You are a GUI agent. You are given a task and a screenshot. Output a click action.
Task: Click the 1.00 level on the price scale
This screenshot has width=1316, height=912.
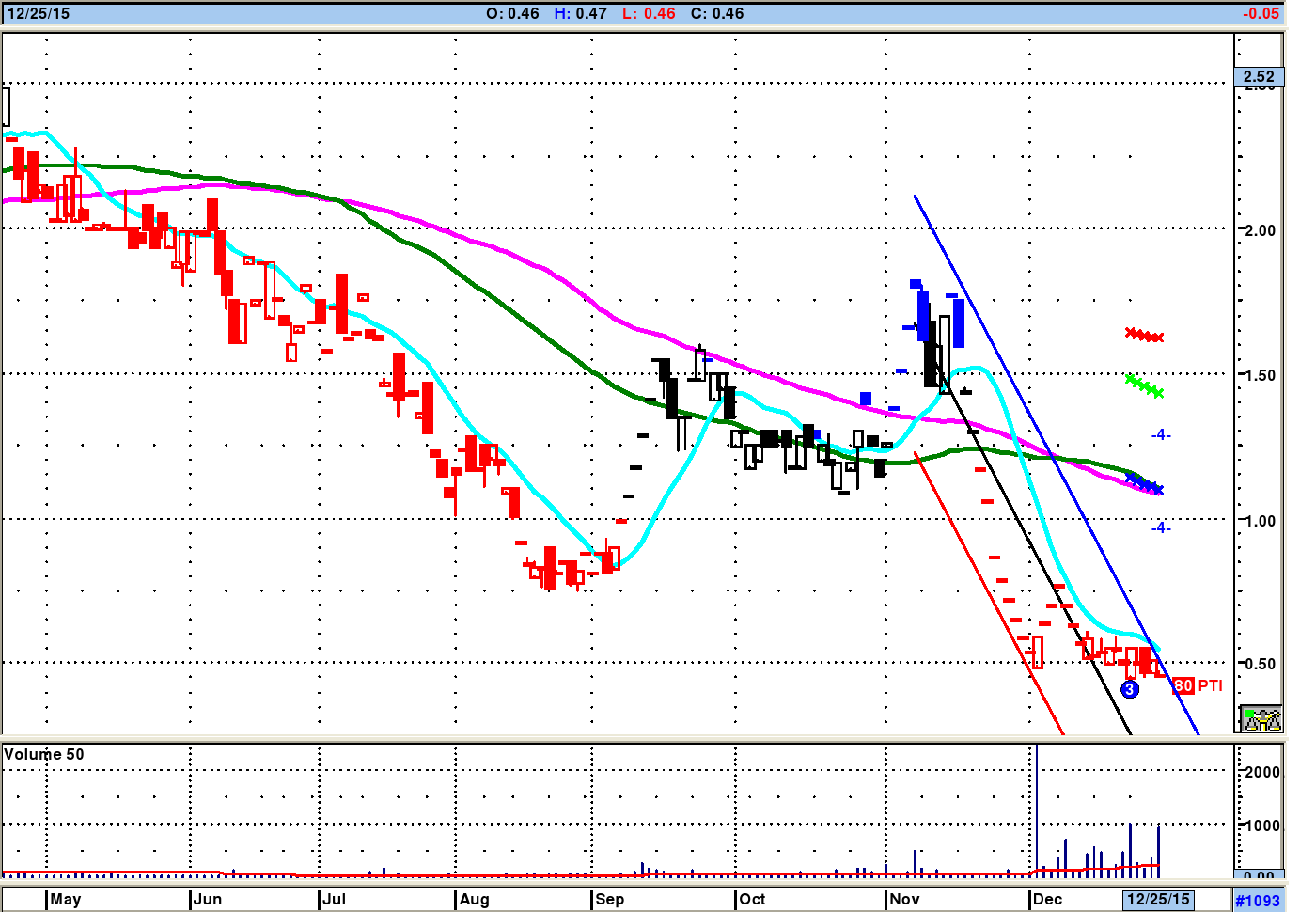click(x=1261, y=521)
